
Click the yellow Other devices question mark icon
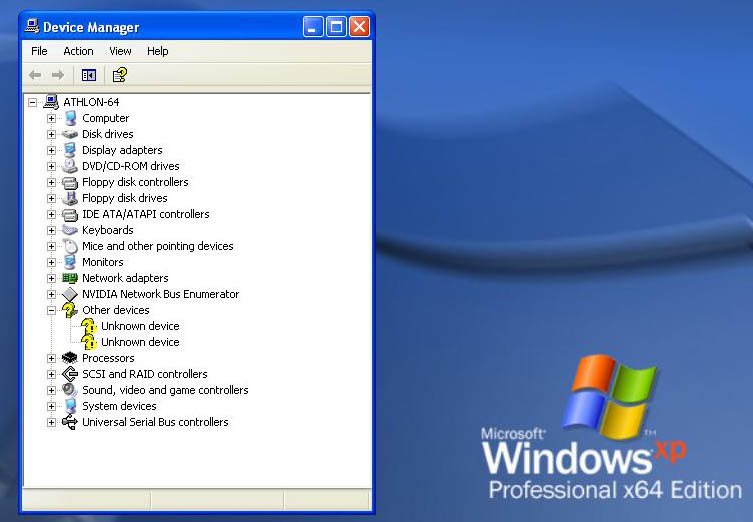click(x=70, y=310)
